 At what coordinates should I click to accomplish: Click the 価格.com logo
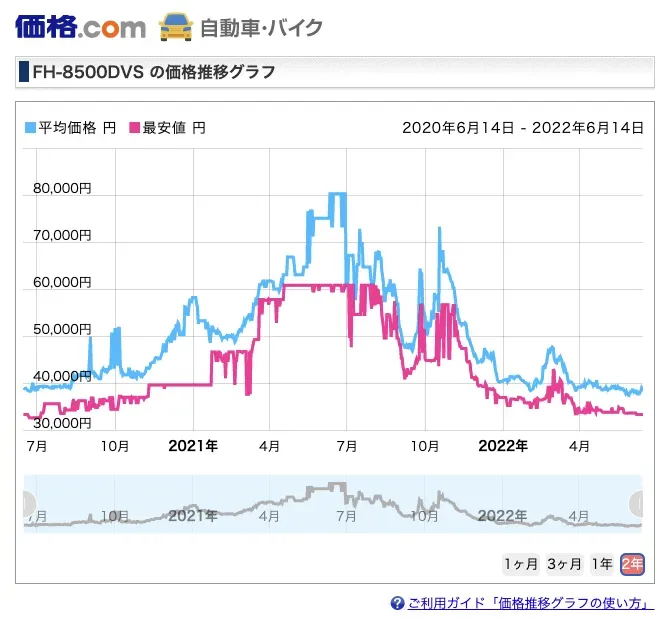(81, 27)
